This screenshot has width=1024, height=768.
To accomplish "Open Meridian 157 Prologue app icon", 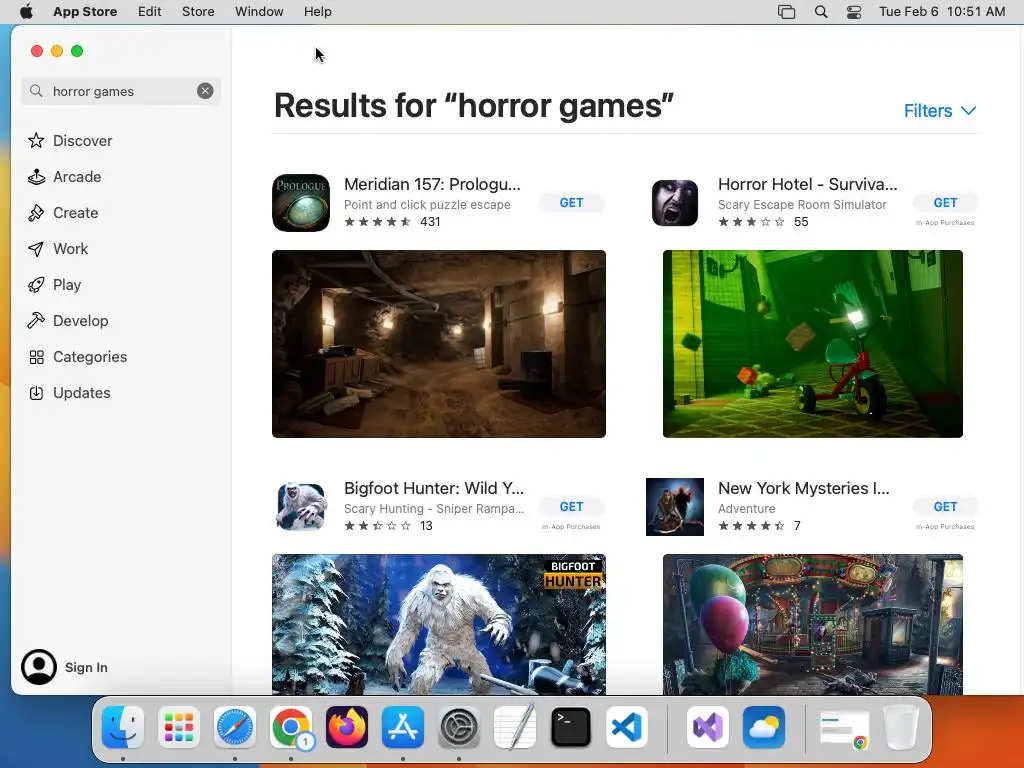I will pyautogui.click(x=300, y=202).
